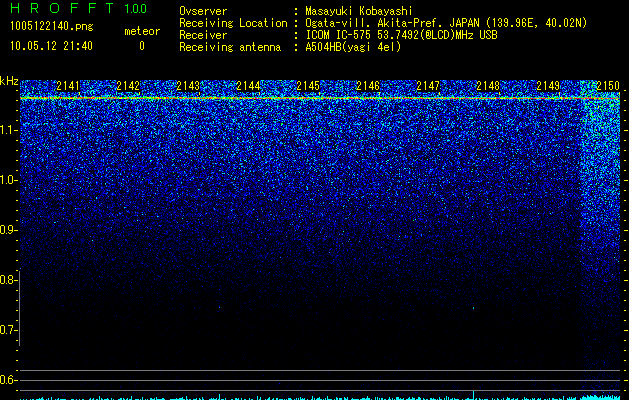Screen dimensions: 629x400
Task: Click the 0.7 frequency axis label
Action: click(x=8, y=330)
